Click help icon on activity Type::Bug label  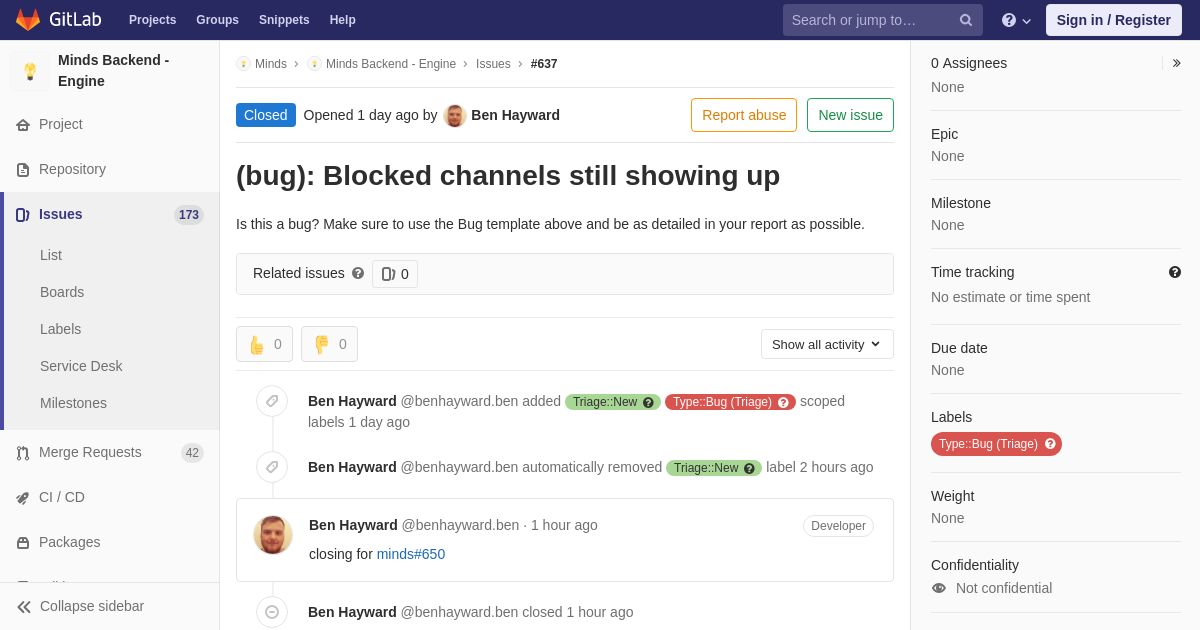click(784, 402)
